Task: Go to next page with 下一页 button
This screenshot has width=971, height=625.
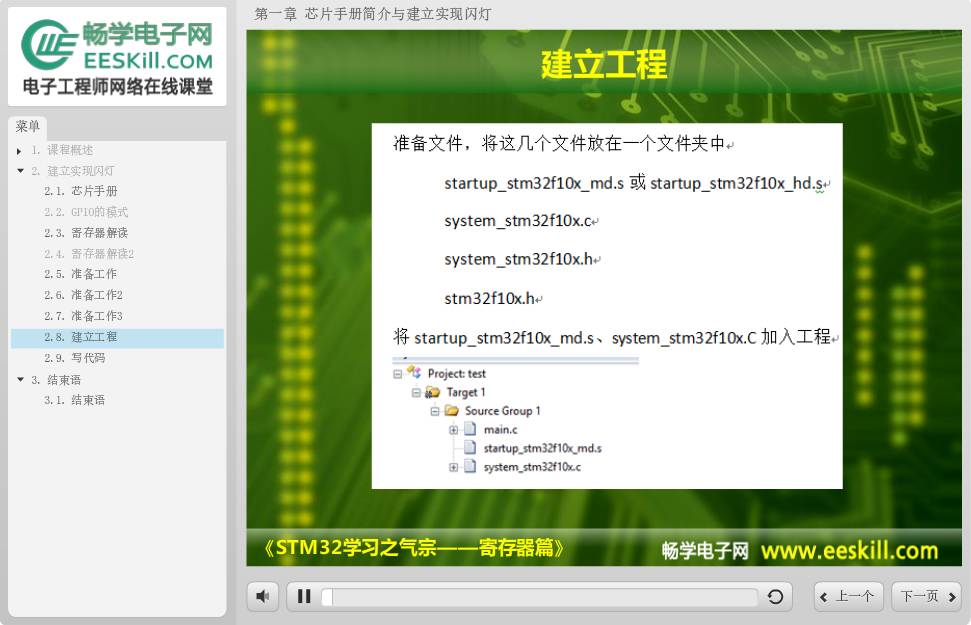Action: 926,597
